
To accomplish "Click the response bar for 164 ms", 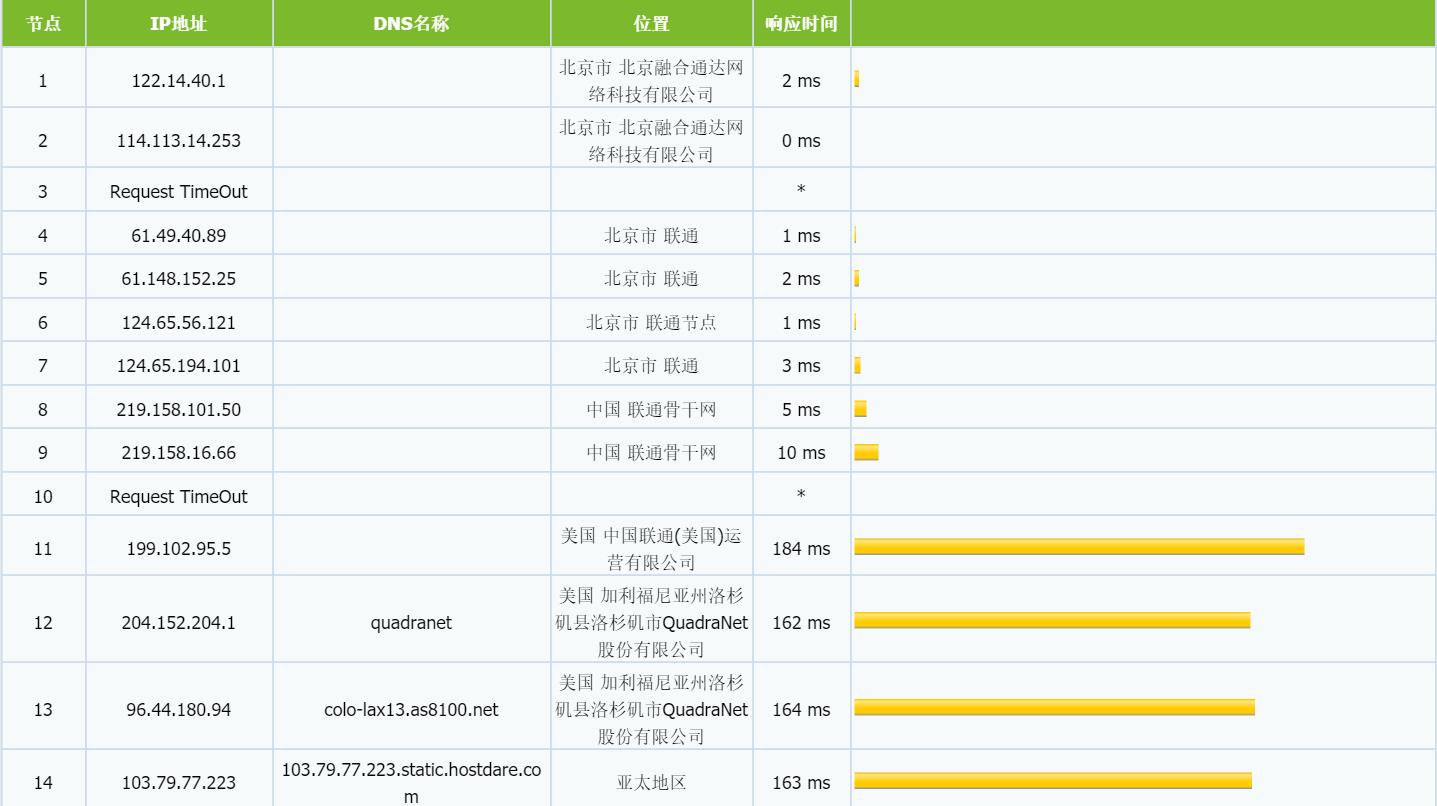I will click(1054, 707).
